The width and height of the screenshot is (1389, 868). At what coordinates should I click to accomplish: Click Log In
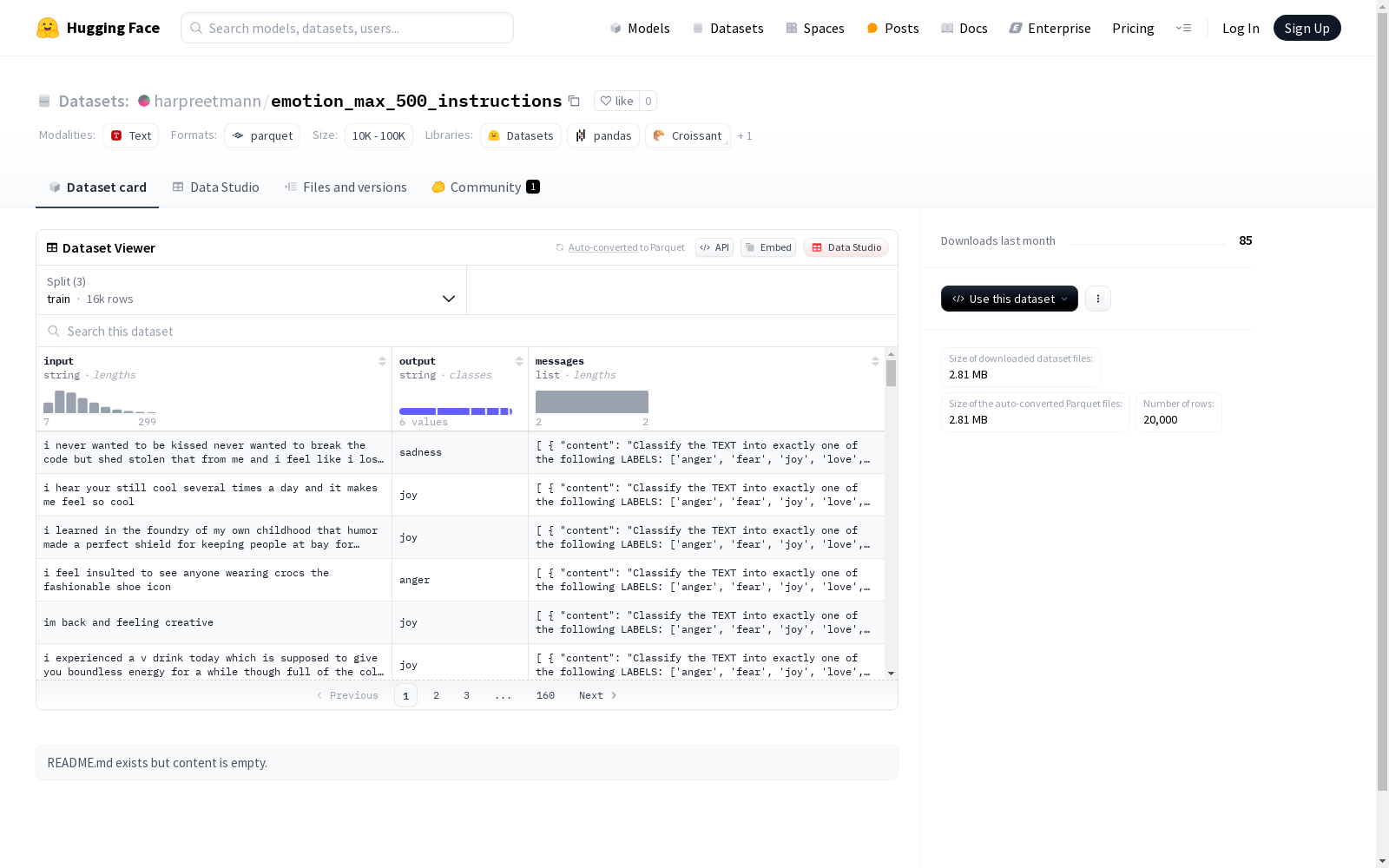tap(1241, 28)
